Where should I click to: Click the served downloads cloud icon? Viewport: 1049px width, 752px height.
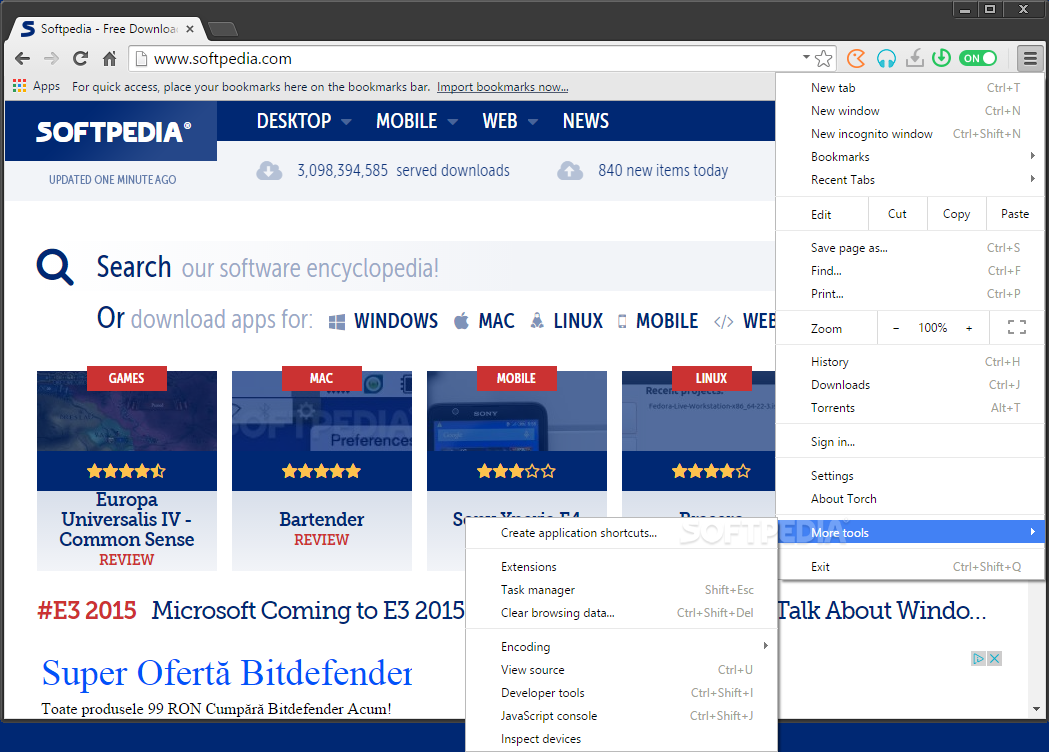pyautogui.click(x=269, y=171)
